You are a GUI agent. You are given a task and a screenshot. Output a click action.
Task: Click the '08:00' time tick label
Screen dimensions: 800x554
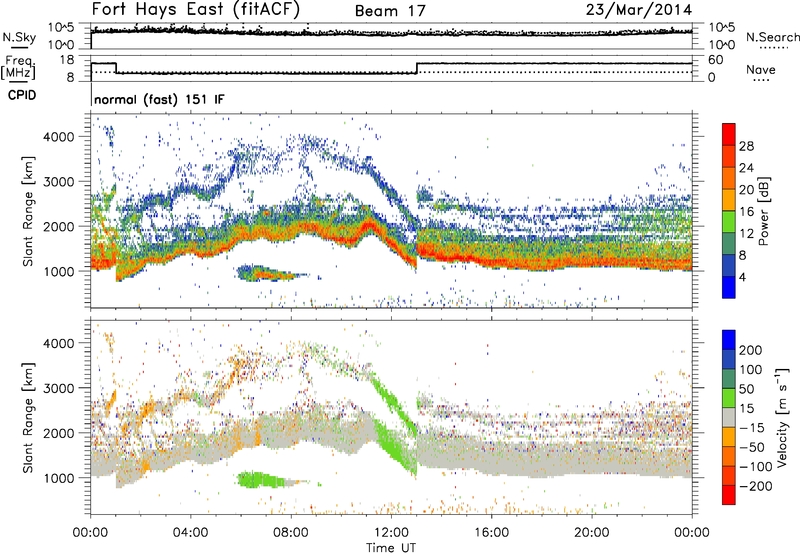pyautogui.click(x=291, y=533)
